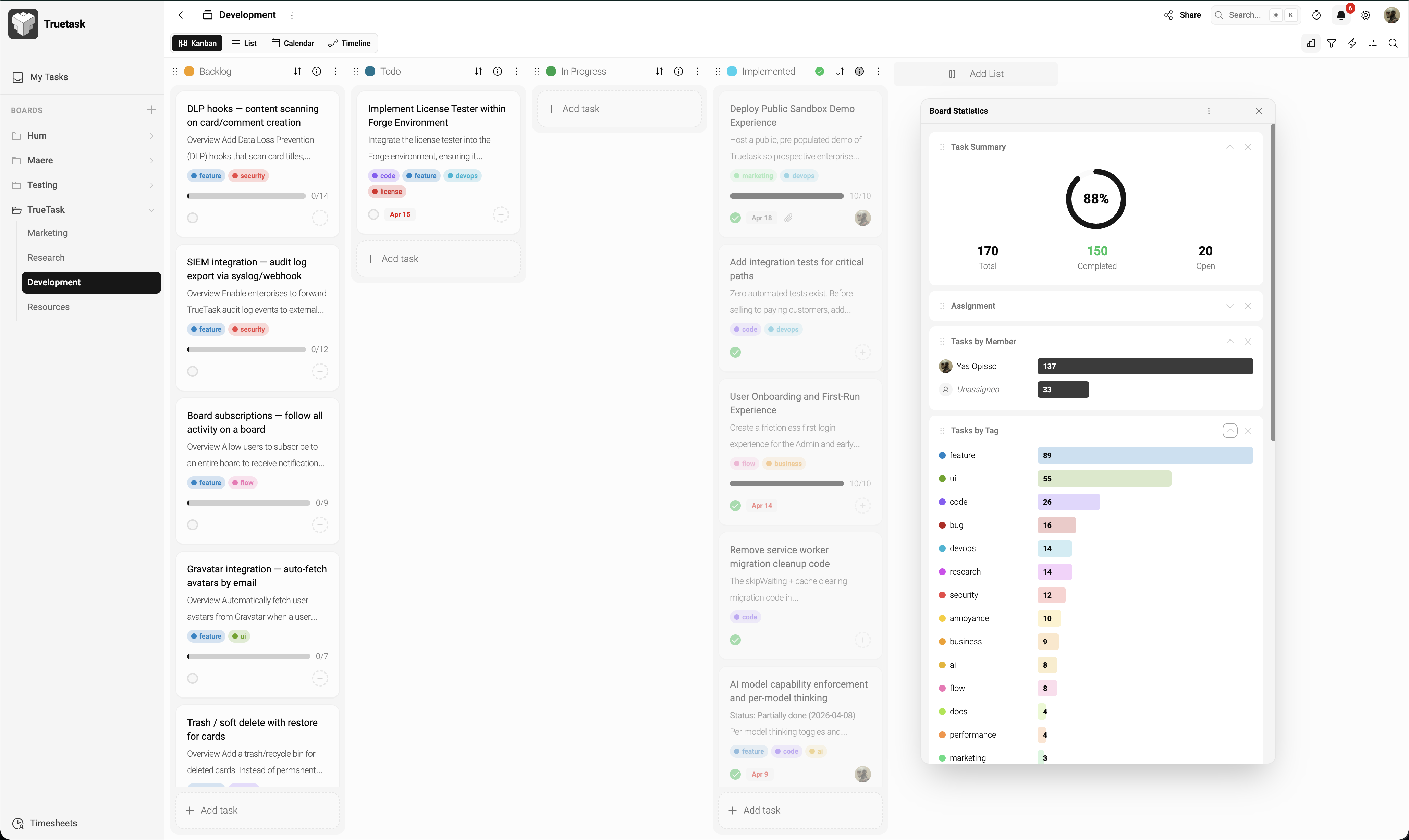Screen dimensions: 1409x840
Task: Switch to Calendar view
Action: (x=293, y=43)
